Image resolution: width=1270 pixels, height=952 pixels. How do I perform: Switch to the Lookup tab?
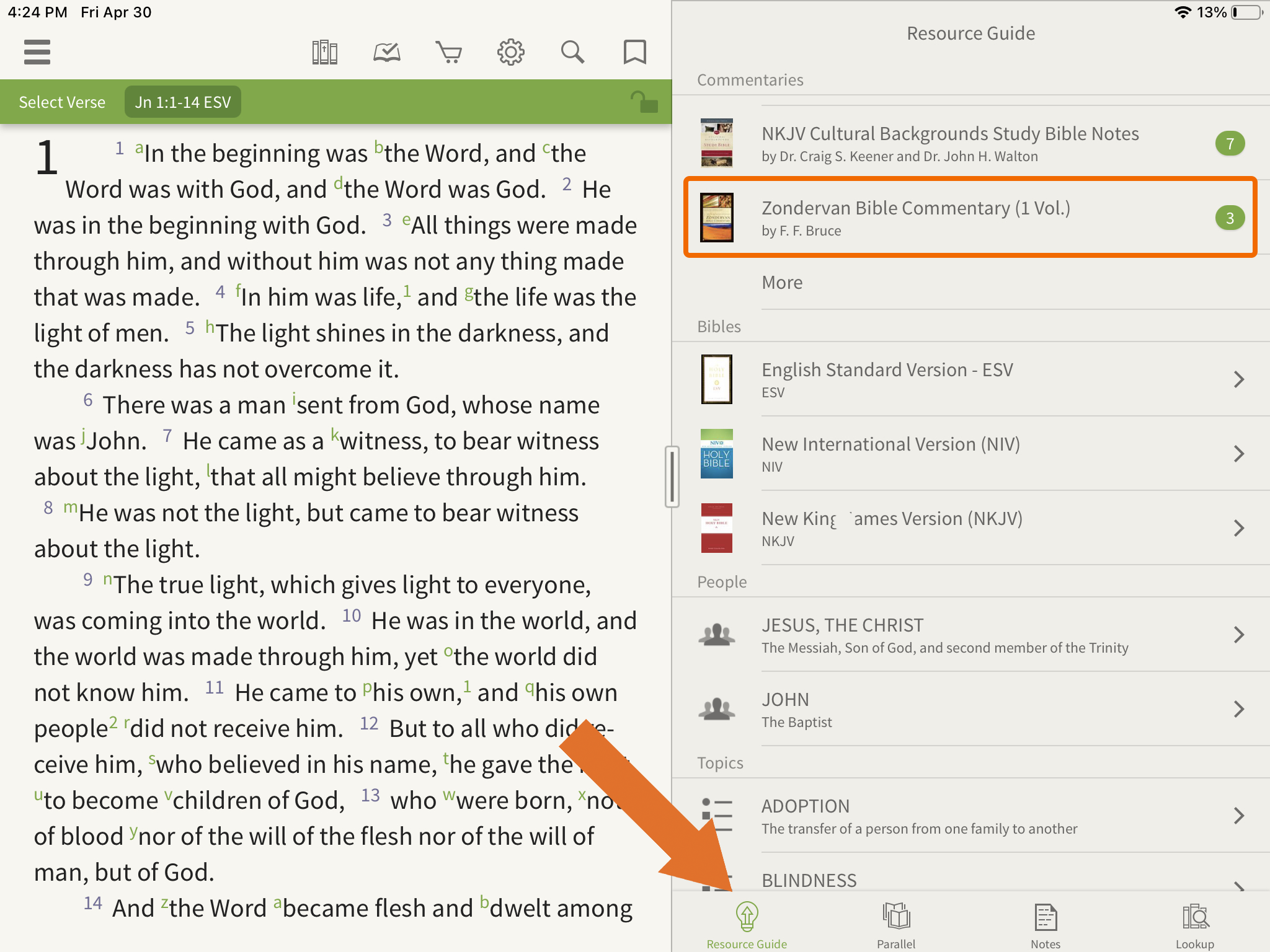click(x=1195, y=925)
